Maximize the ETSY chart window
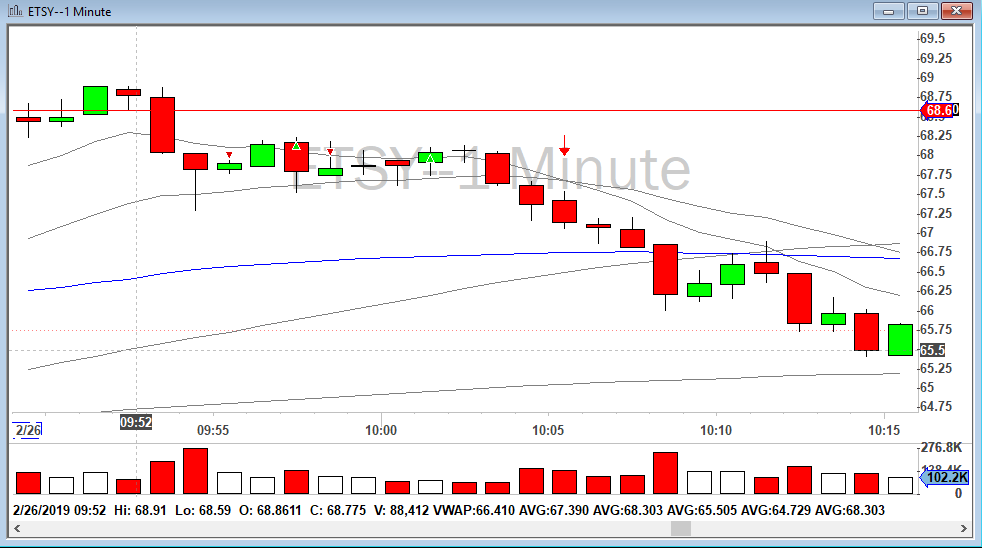The height and width of the screenshot is (548, 982). click(922, 11)
